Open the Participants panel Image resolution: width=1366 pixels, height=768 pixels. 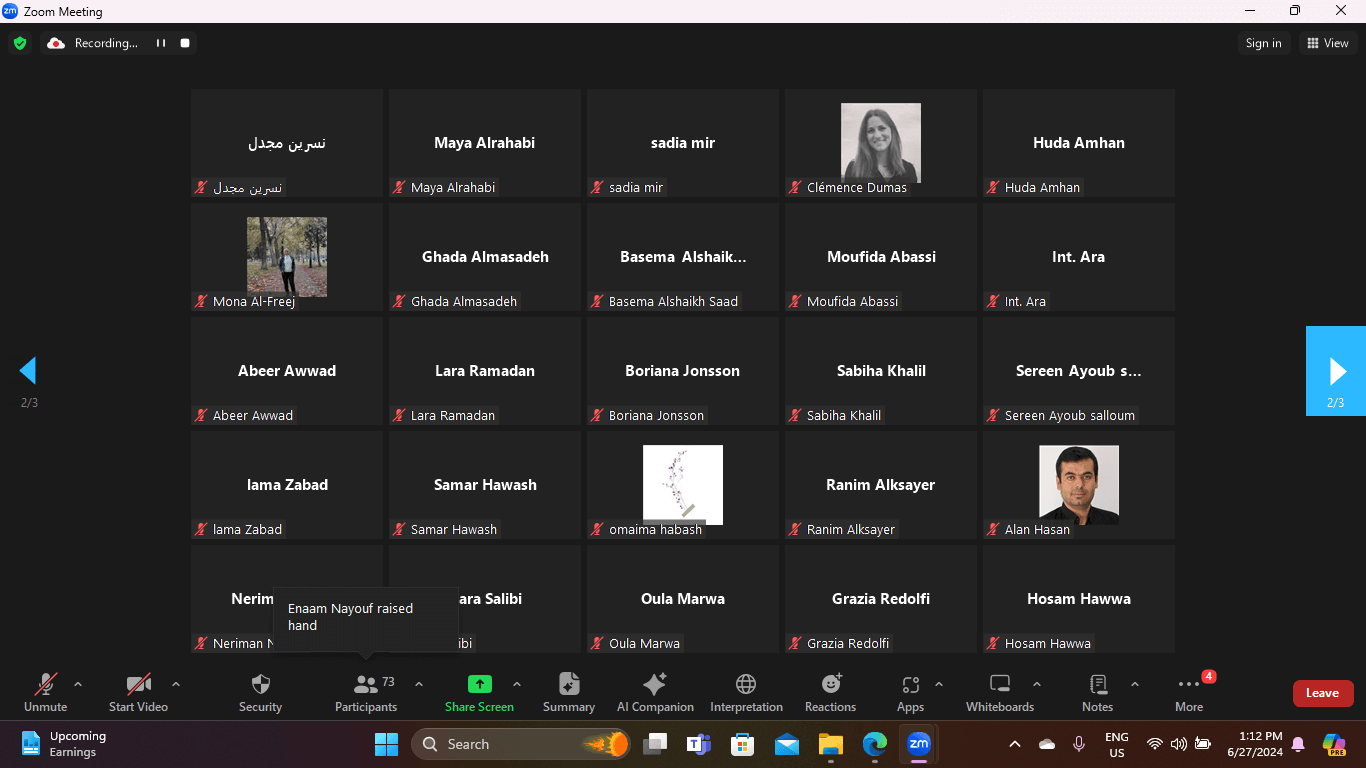tap(366, 685)
